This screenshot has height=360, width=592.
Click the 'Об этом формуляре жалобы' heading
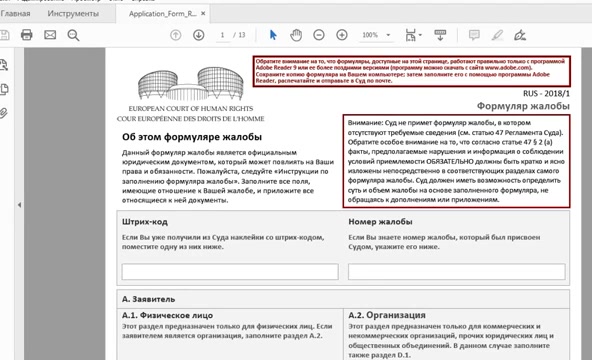coord(192,137)
